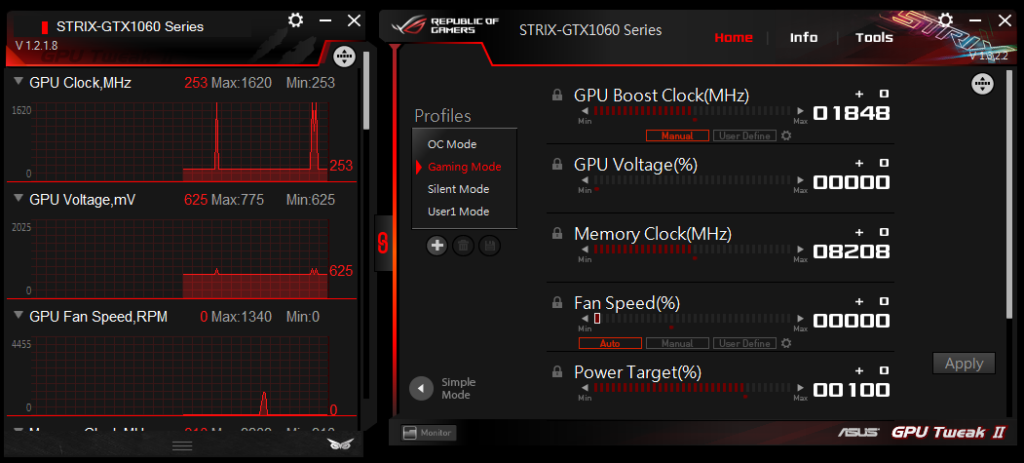Reset GPU Boost Clock with square icon
This screenshot has width=1024, height=463.
coord(884,94)
